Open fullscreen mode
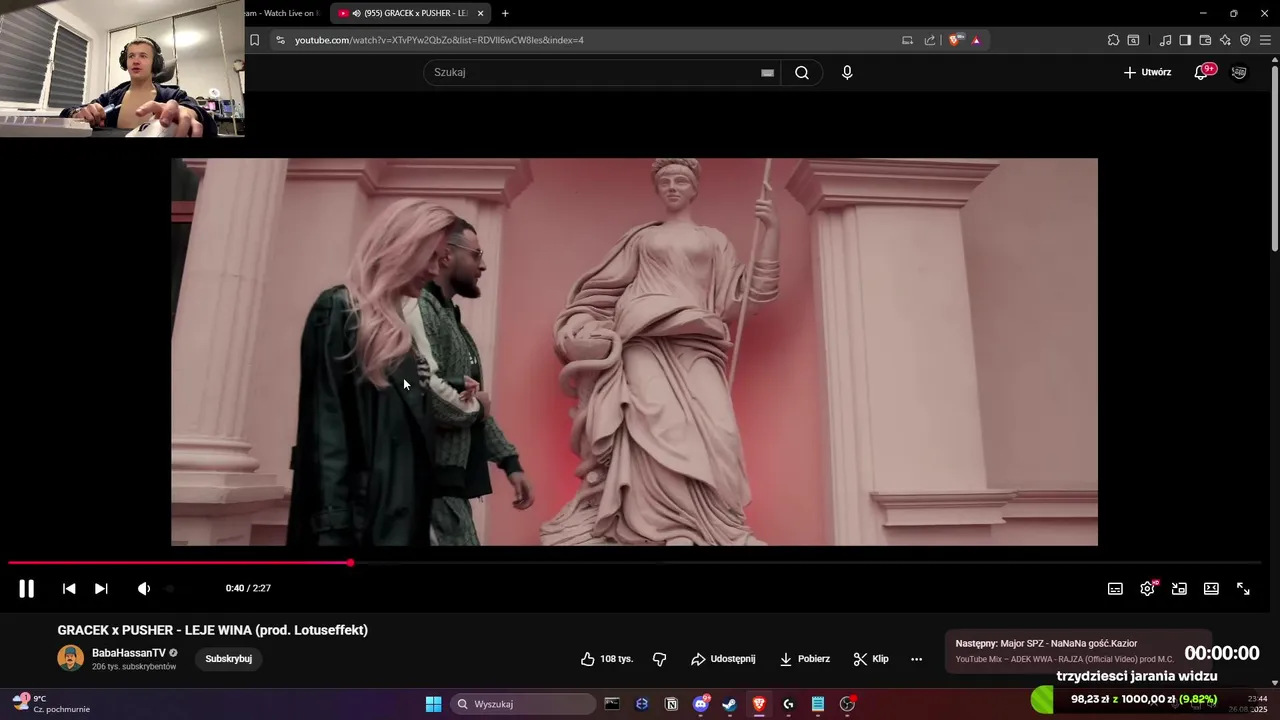This screenshot has height=720, width=1280. (1243, 589)
